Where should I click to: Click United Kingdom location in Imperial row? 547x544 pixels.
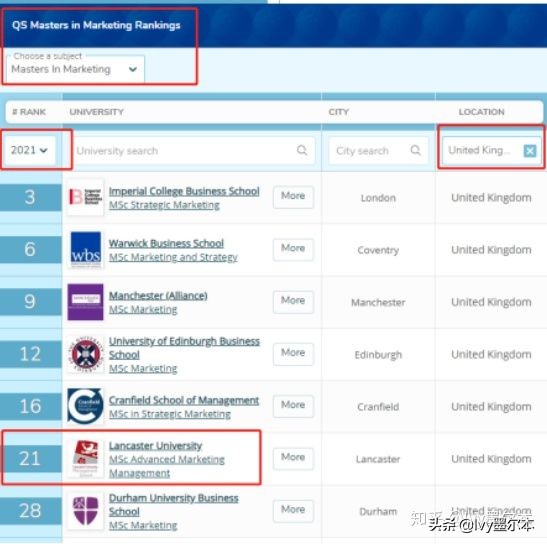pos(491,198)
